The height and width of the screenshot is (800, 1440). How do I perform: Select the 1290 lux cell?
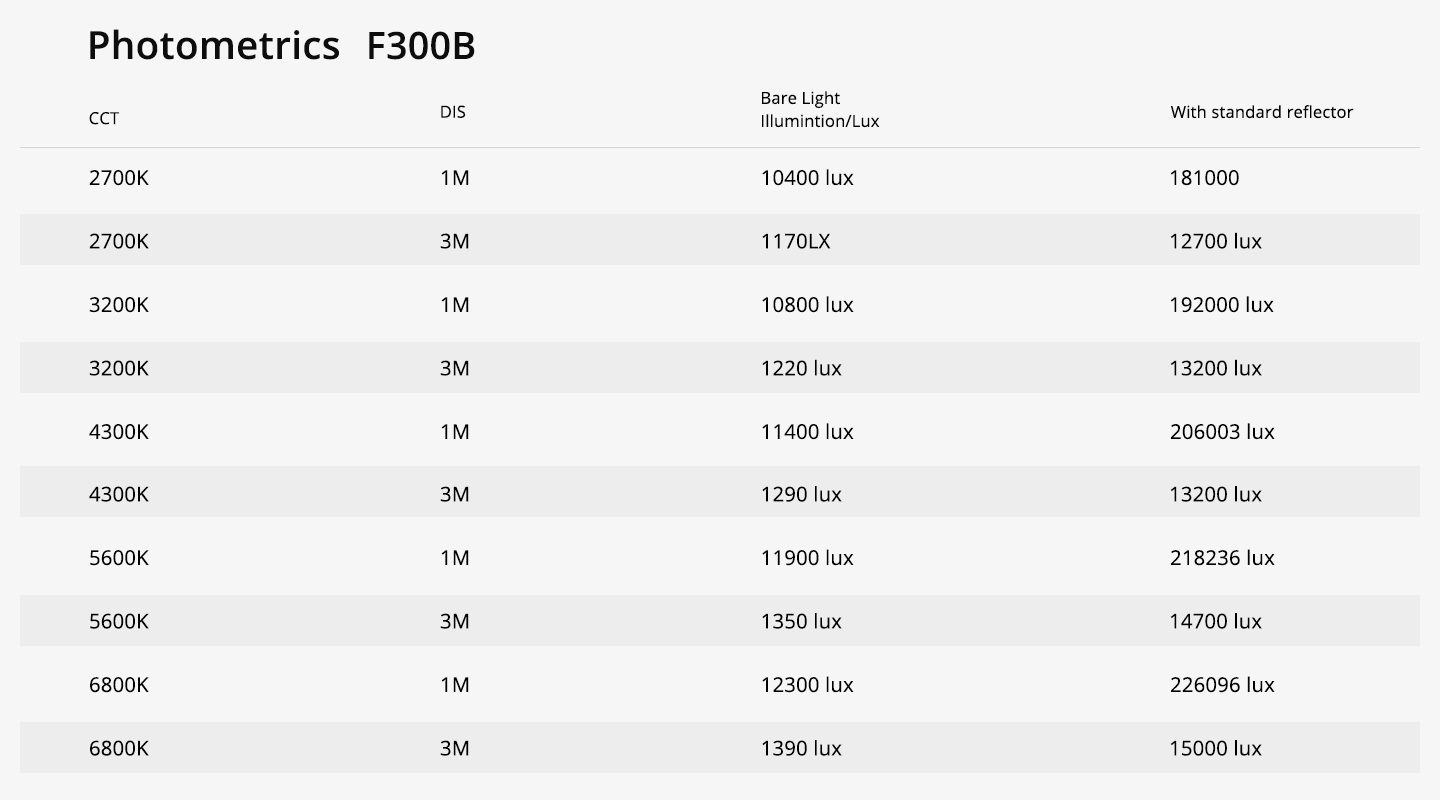click(801, 494)
